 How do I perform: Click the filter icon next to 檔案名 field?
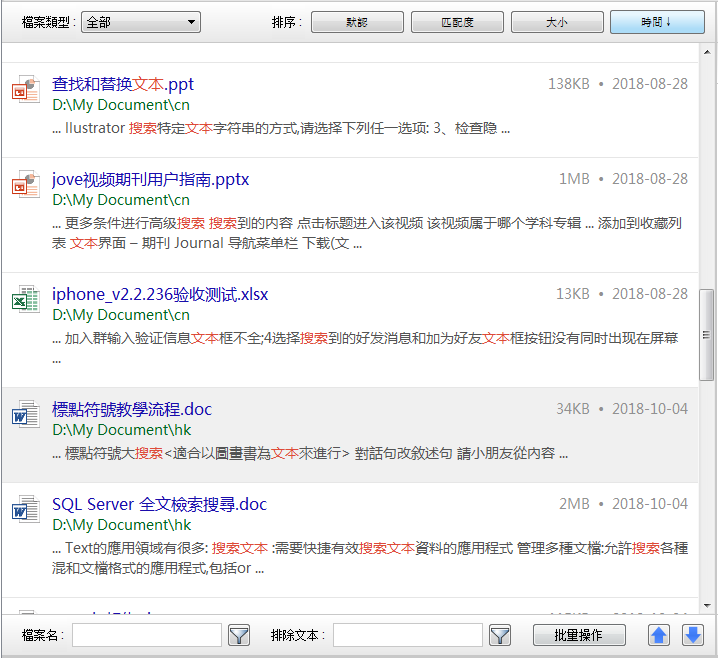tap(239, 635)
